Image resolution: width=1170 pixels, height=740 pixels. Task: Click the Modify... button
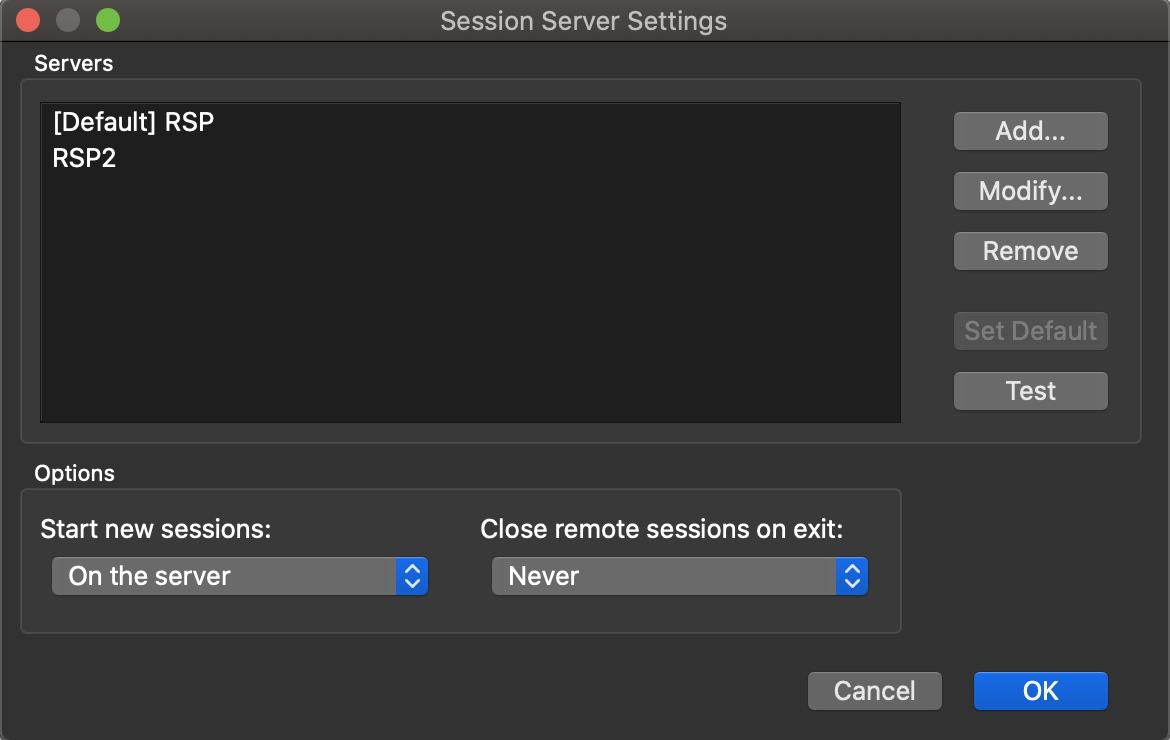click(1030, 191)
